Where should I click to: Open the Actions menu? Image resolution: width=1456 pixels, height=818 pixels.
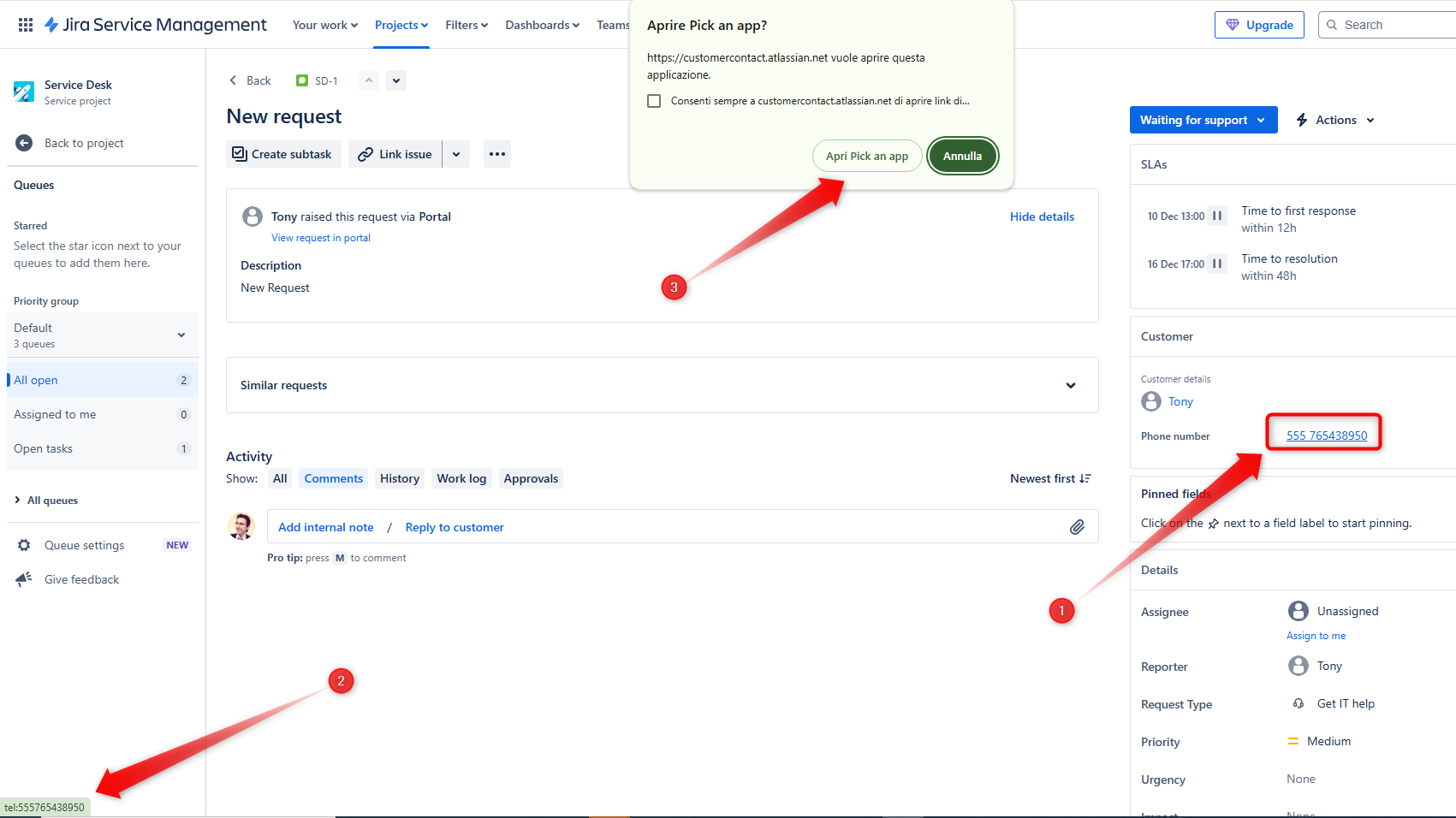click(x=1335, y=120)
